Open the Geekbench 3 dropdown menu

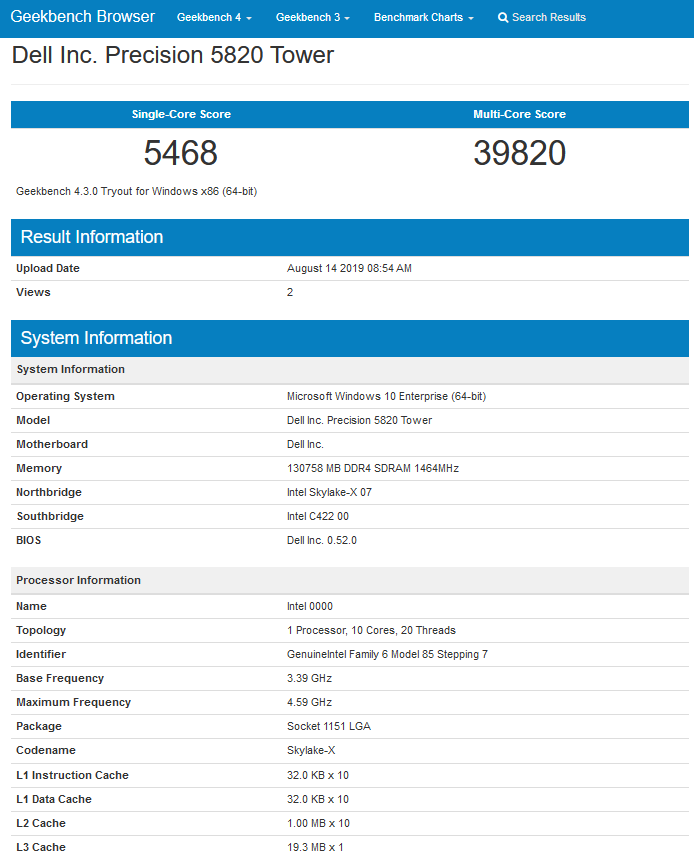click(313, 18)
